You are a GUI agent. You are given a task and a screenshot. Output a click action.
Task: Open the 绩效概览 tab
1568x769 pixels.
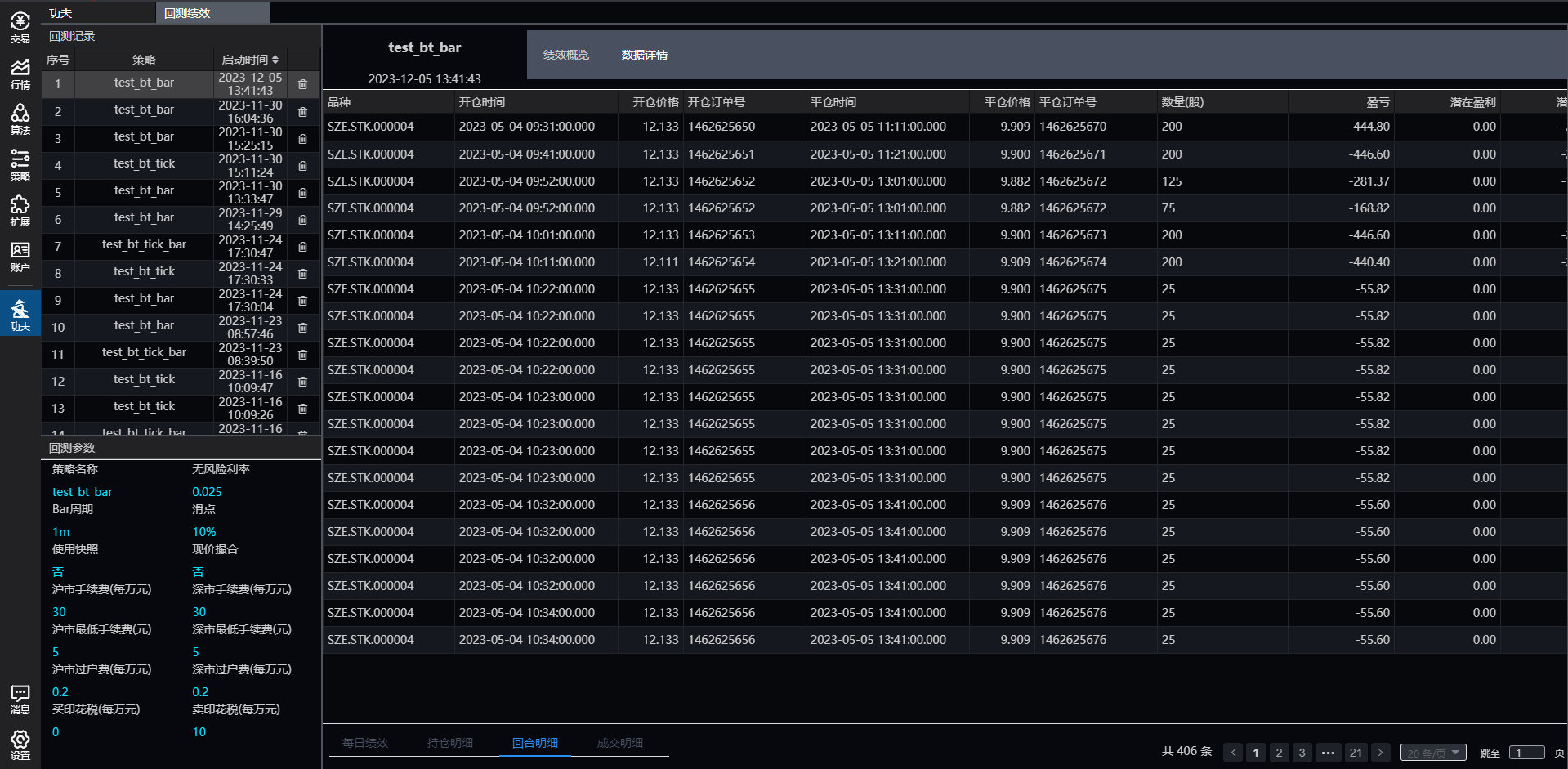click(x=566, y=55)
